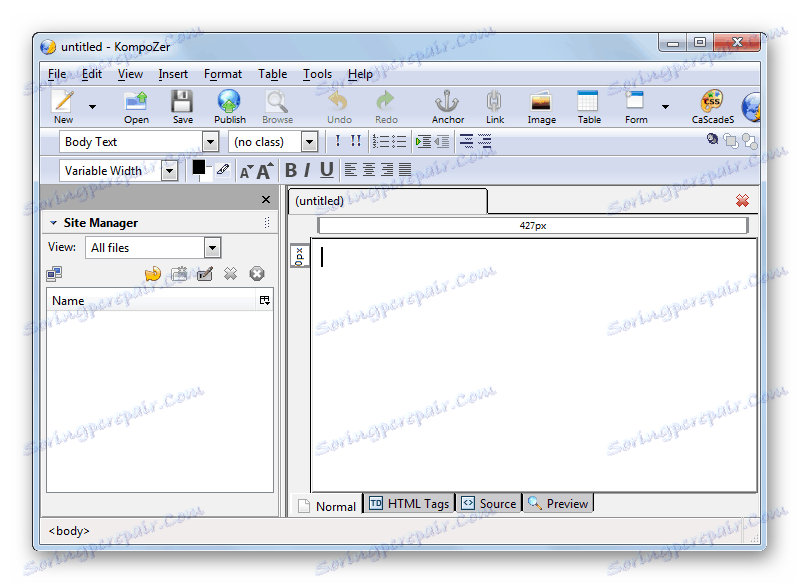Open the class selector dropdown

(x=309, y=141)
